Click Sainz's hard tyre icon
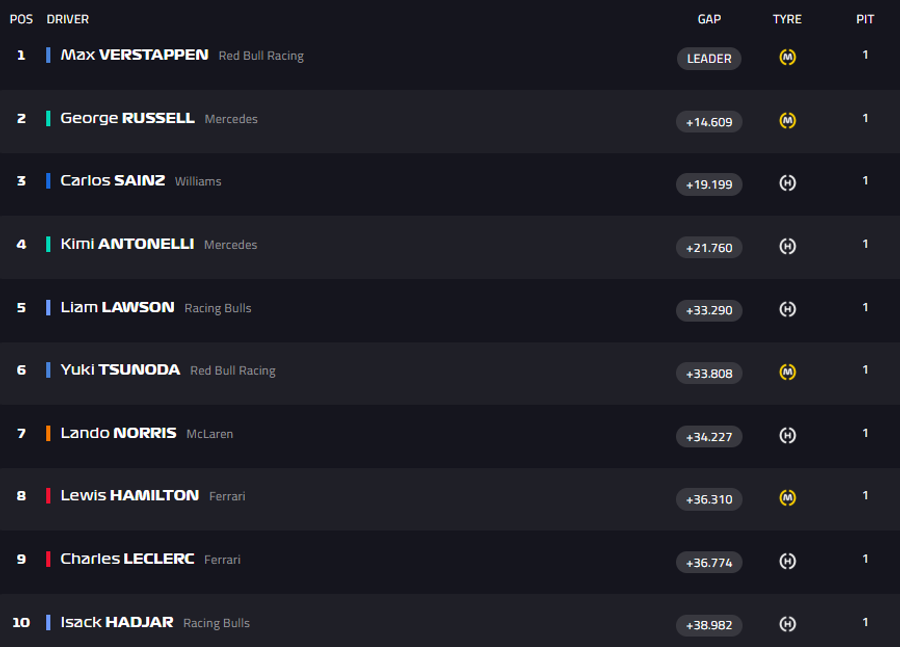900x647 pixels. pyautogui.click(x=787, y=183)
